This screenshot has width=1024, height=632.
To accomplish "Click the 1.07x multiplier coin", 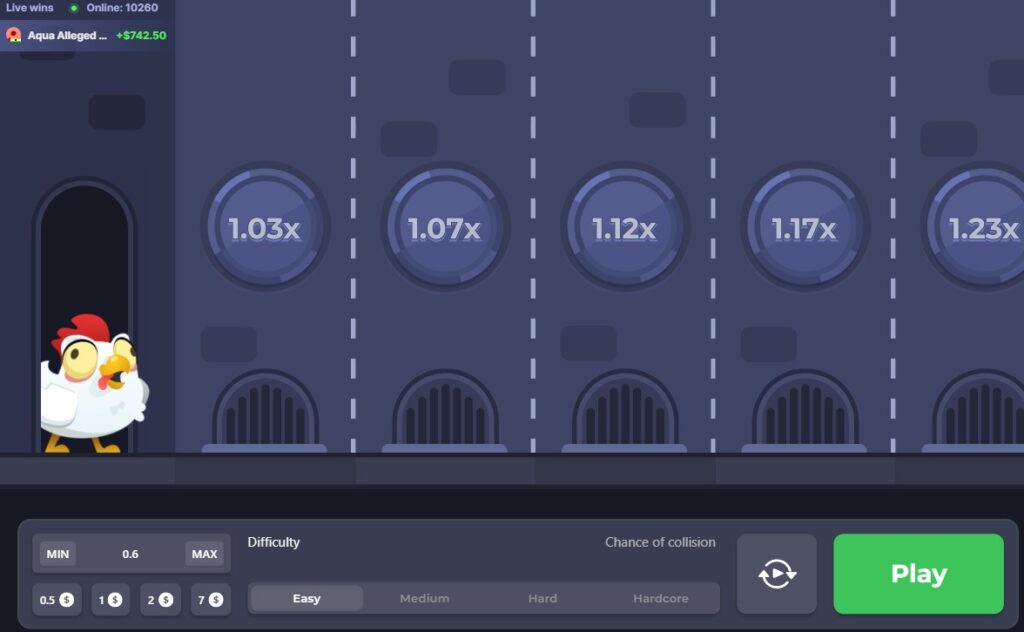I will click(445, 228).
